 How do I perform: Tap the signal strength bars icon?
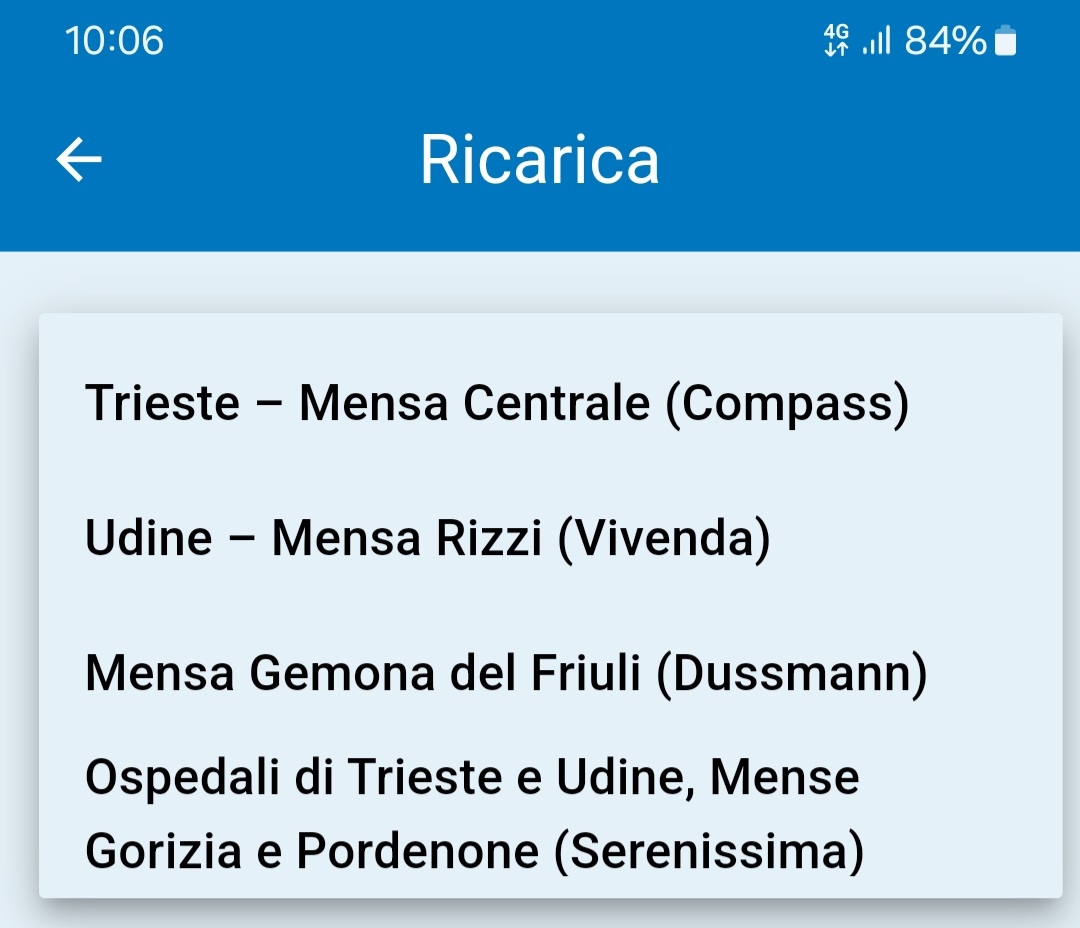click(877, 40)
